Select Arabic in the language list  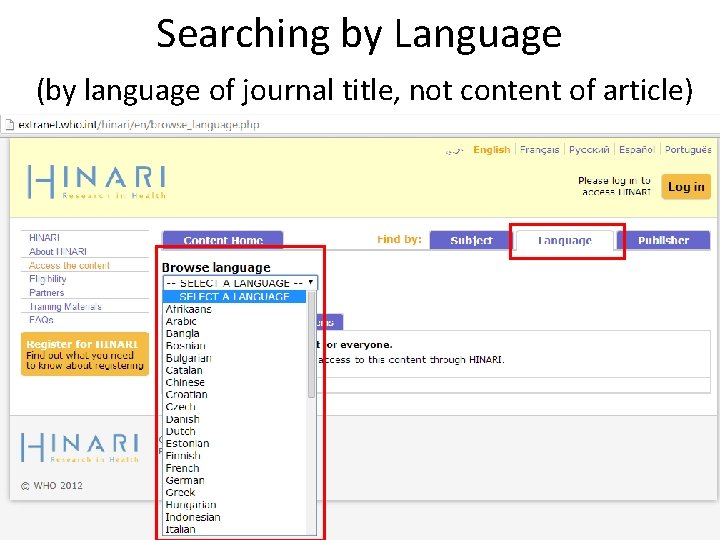point(181,321)
